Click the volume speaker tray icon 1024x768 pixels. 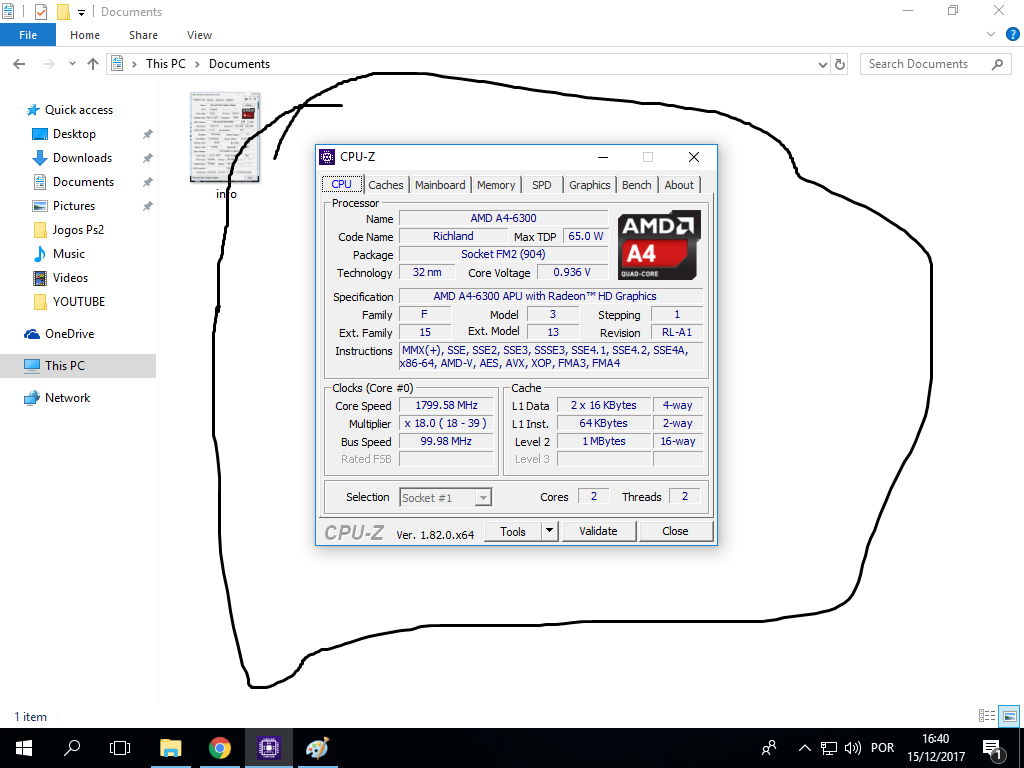pyautogui.click(x=852, y=748)
